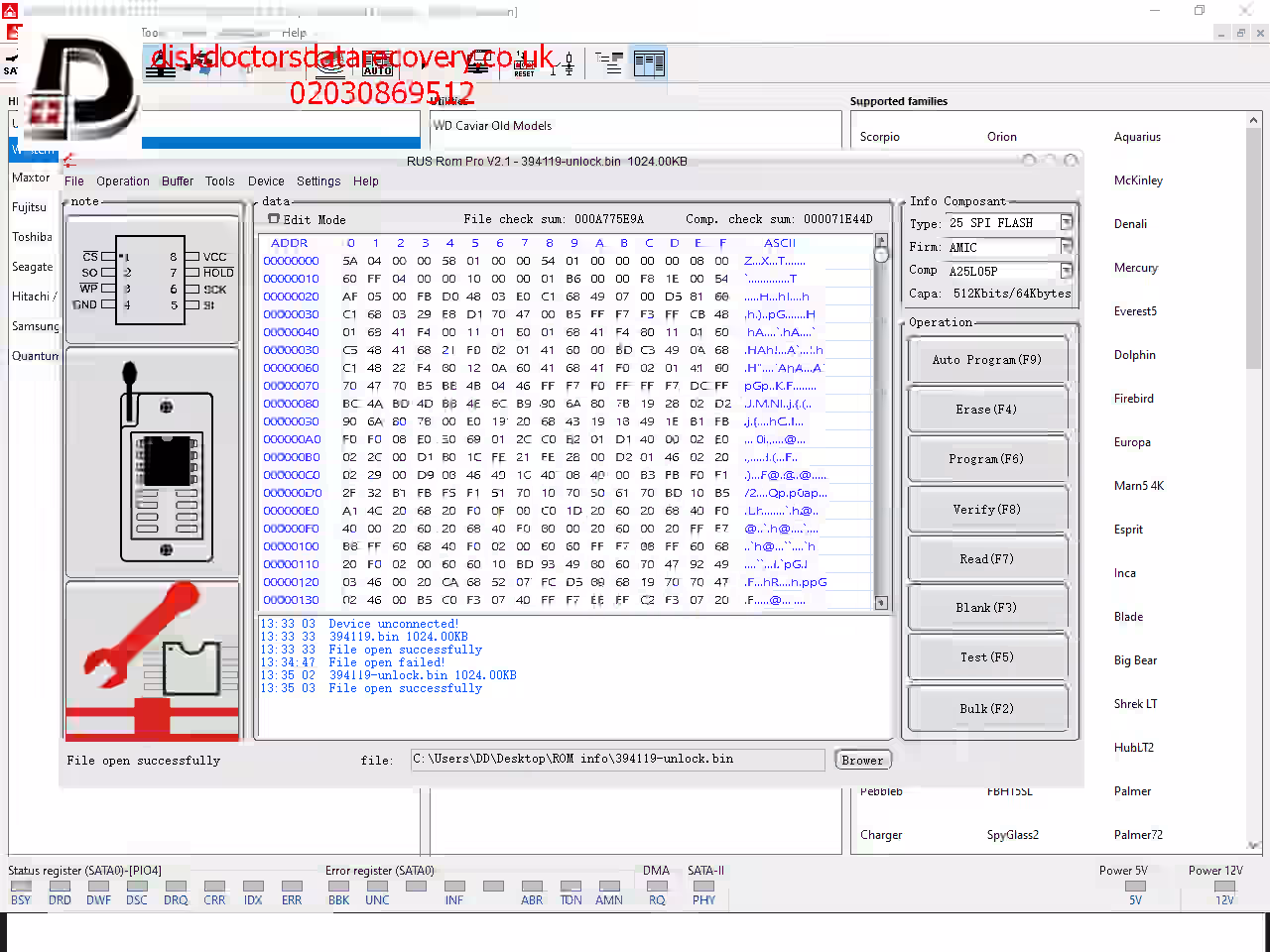The height and width of the screenshot is (952, 1270).
Task: Click the Erase (F4) button
Action: click(x=987, y=410)
